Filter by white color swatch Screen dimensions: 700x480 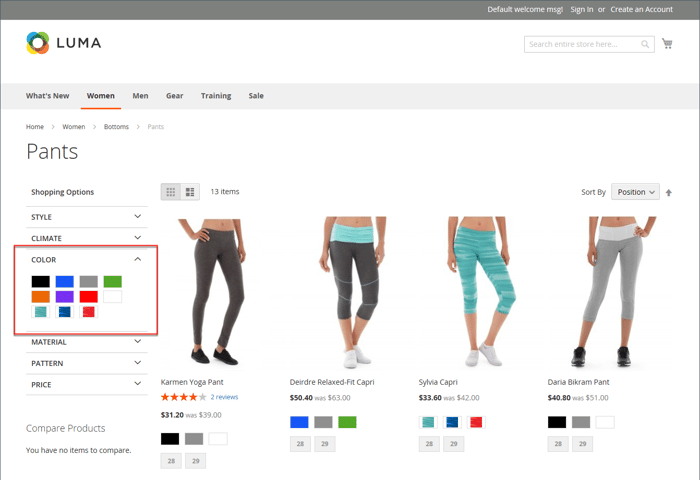tap(113, 296)
